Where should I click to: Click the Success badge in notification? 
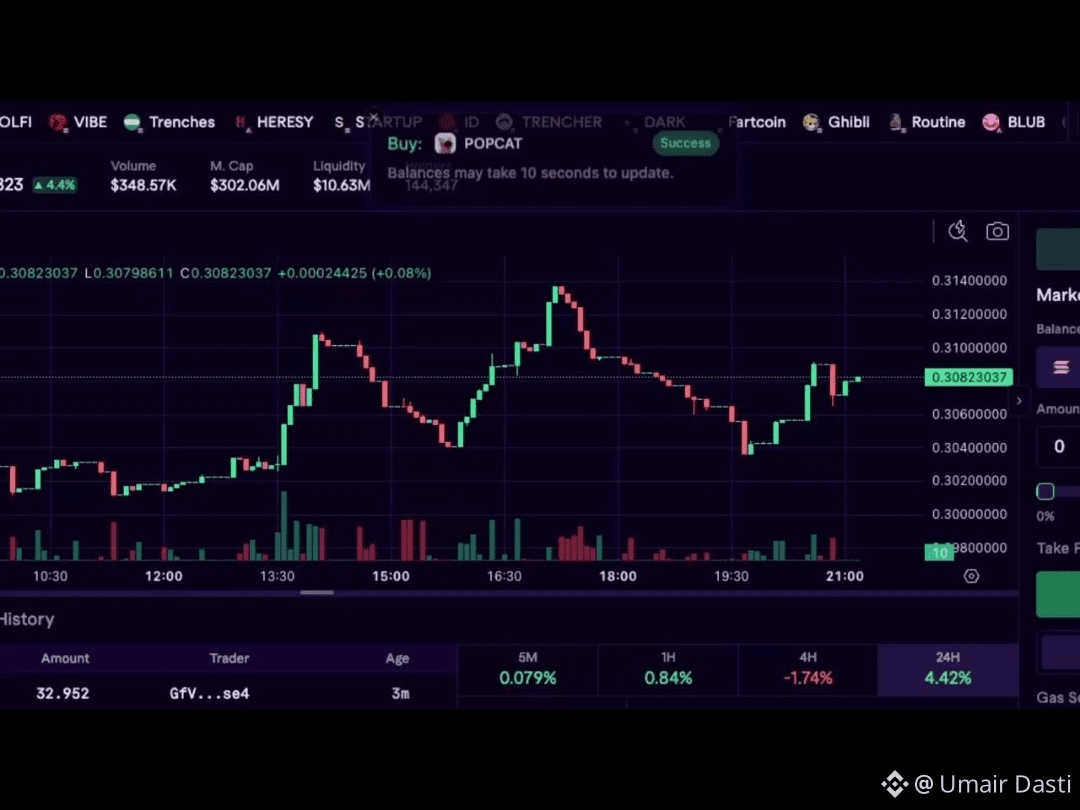pyautogui.click(x=685, y=143)
